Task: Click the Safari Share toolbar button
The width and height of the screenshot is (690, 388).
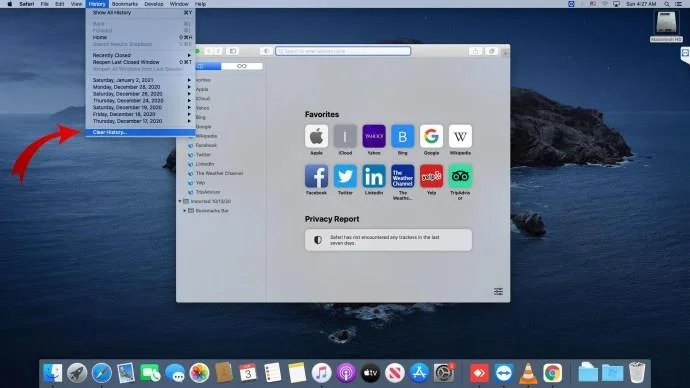Action: coord(475,51)
